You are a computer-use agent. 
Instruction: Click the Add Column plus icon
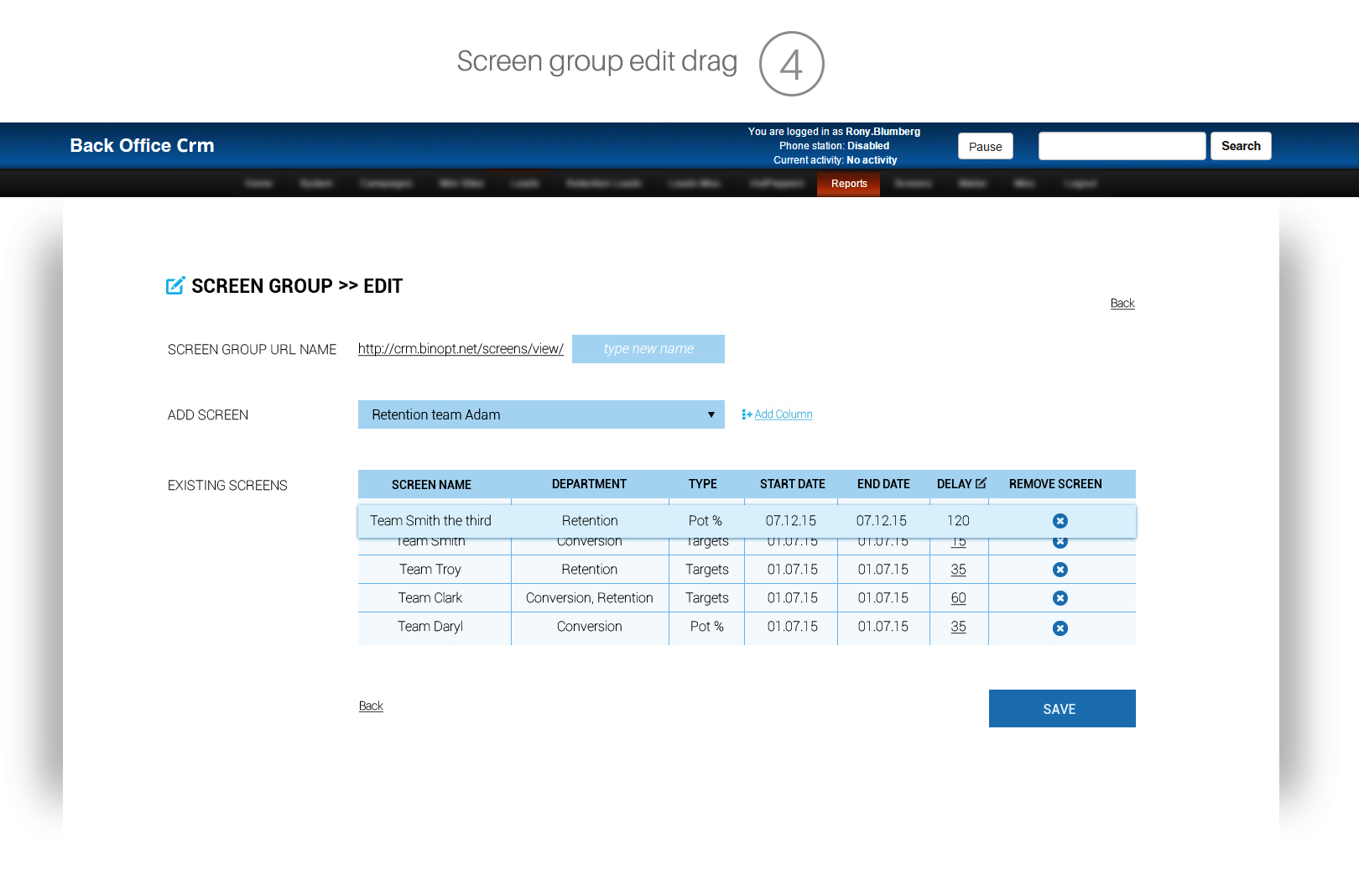pos(747,414)
